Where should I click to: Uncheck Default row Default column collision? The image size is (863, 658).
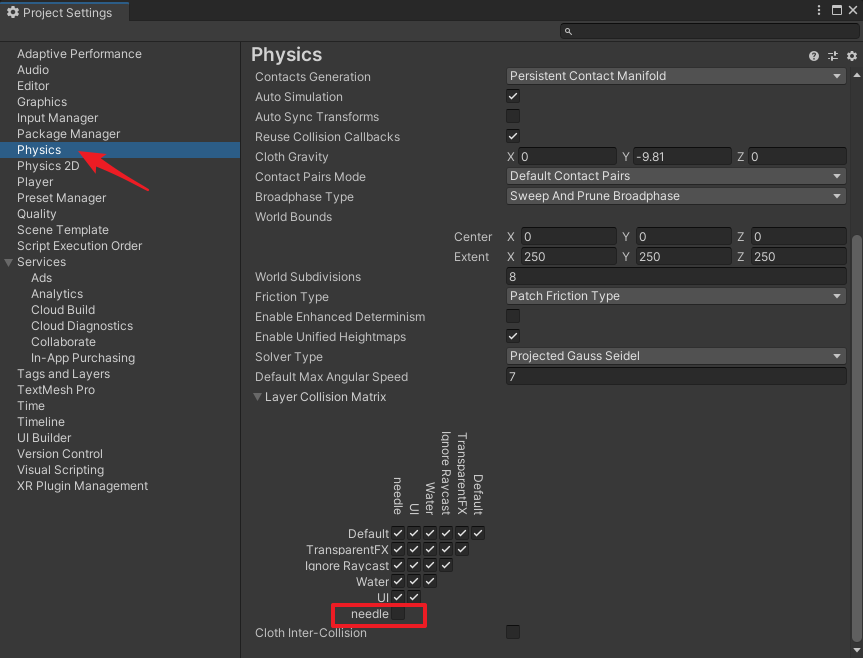coord(478,533)
